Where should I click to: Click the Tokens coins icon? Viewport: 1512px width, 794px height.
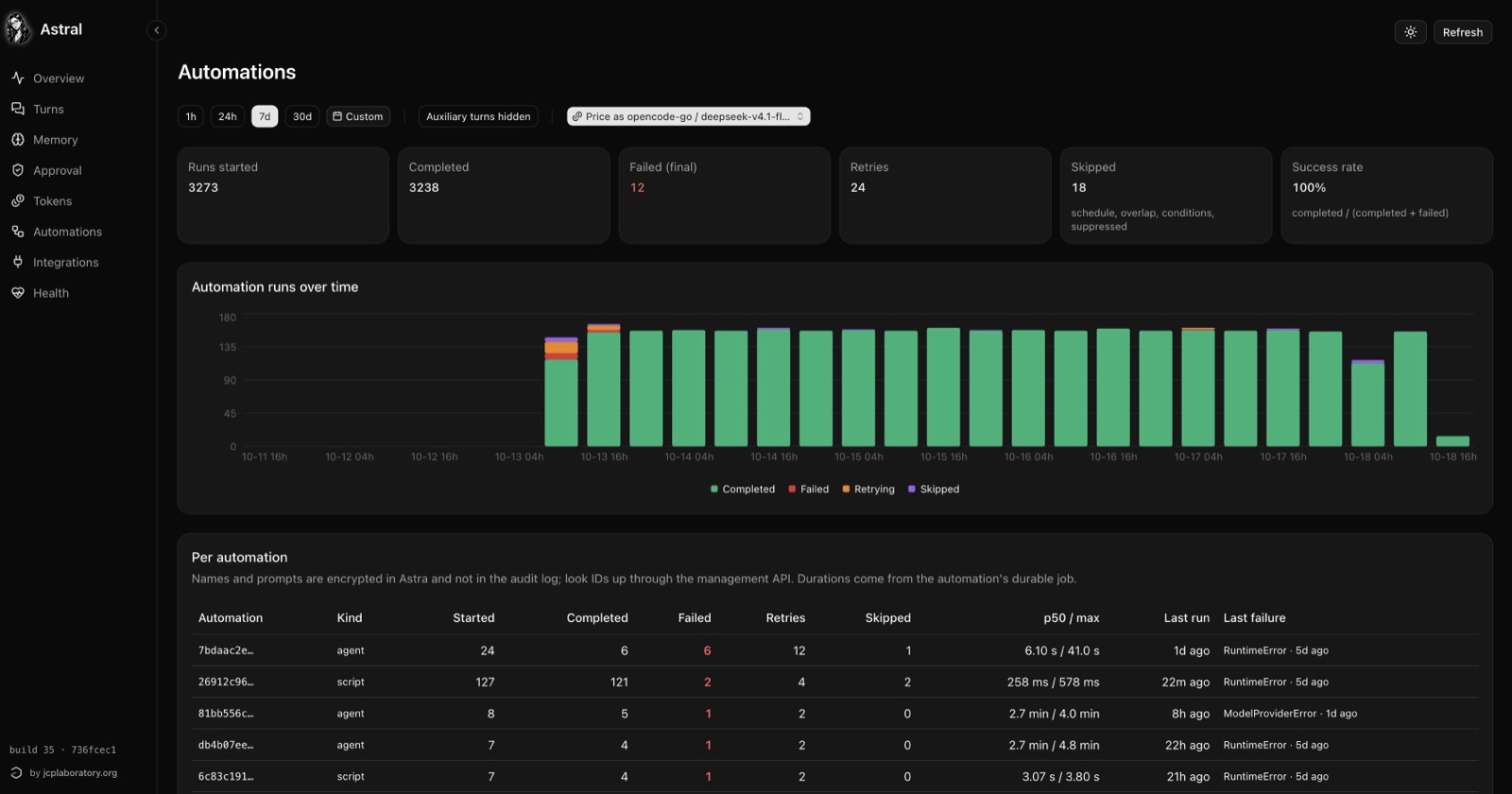[x=18, y=201]
